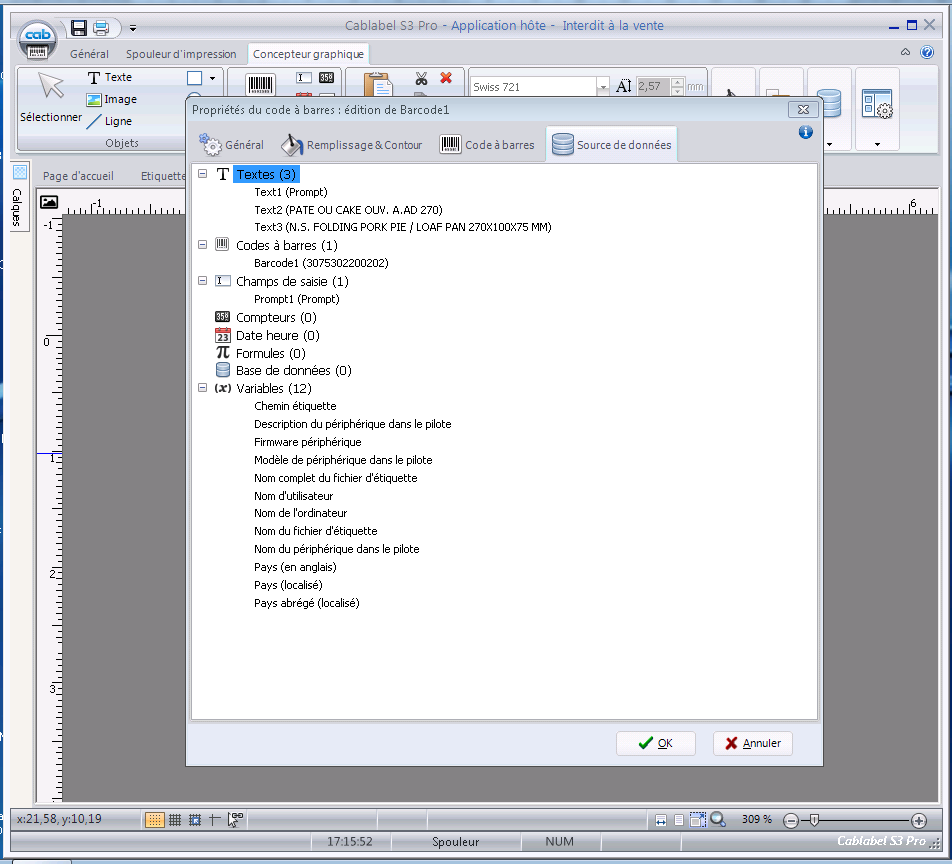Select Text3 FOLDING PORK PIE entry
Image resolution: width=952 pixels, height=864 pixels.
(x=403, y=228)
